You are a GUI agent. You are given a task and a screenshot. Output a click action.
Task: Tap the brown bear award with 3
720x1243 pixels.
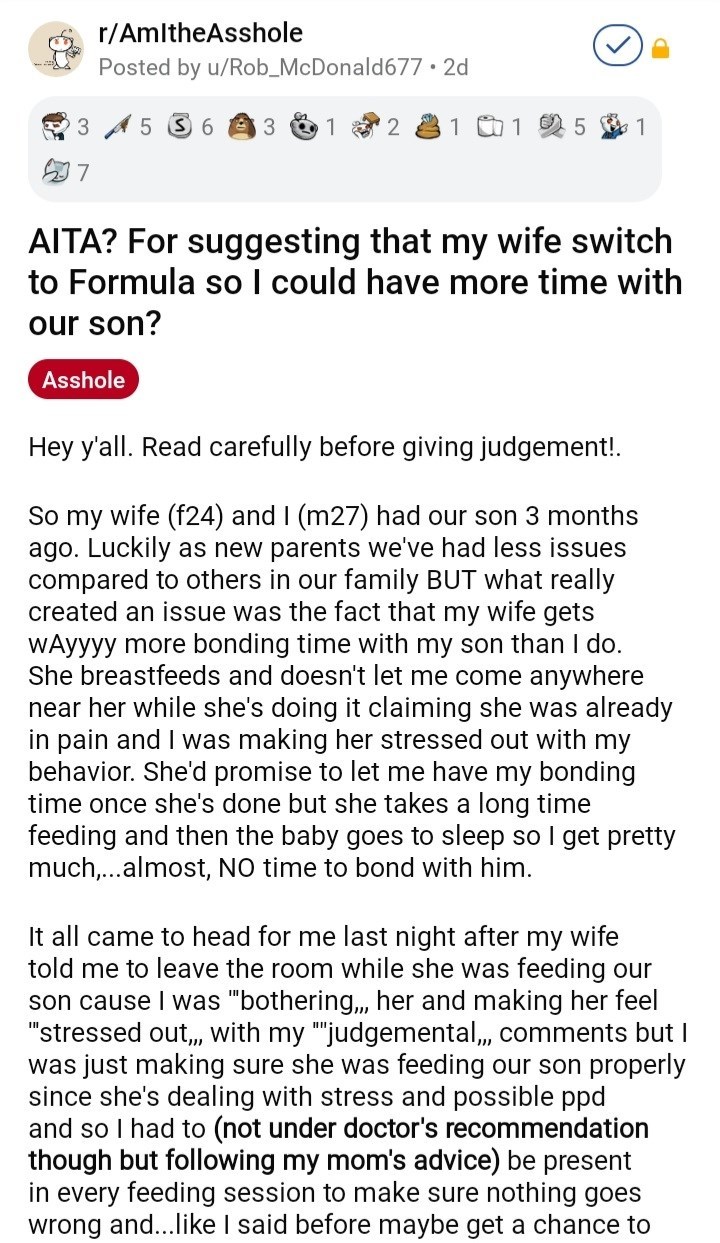point(241,127)
